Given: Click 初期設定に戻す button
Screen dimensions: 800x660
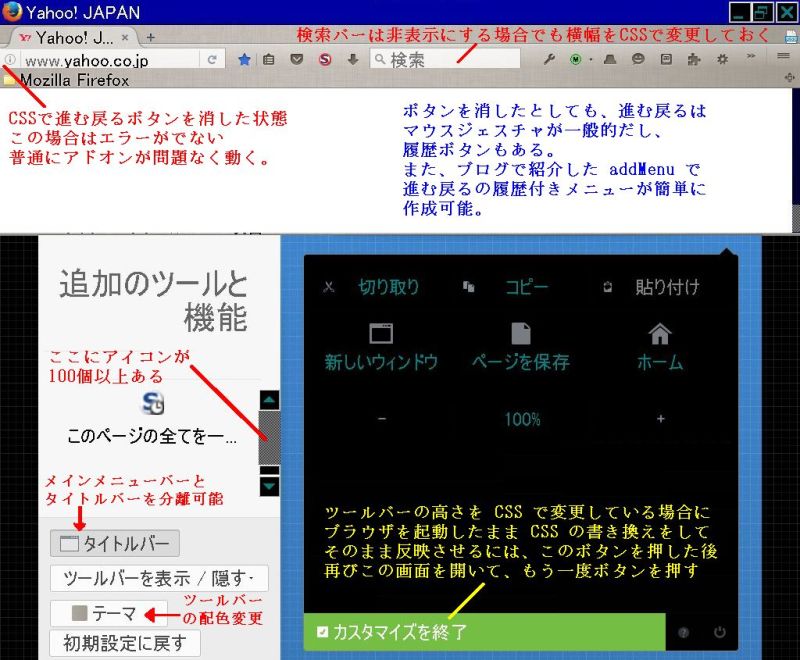Looking at the screenshot, I should coord(125,644).
